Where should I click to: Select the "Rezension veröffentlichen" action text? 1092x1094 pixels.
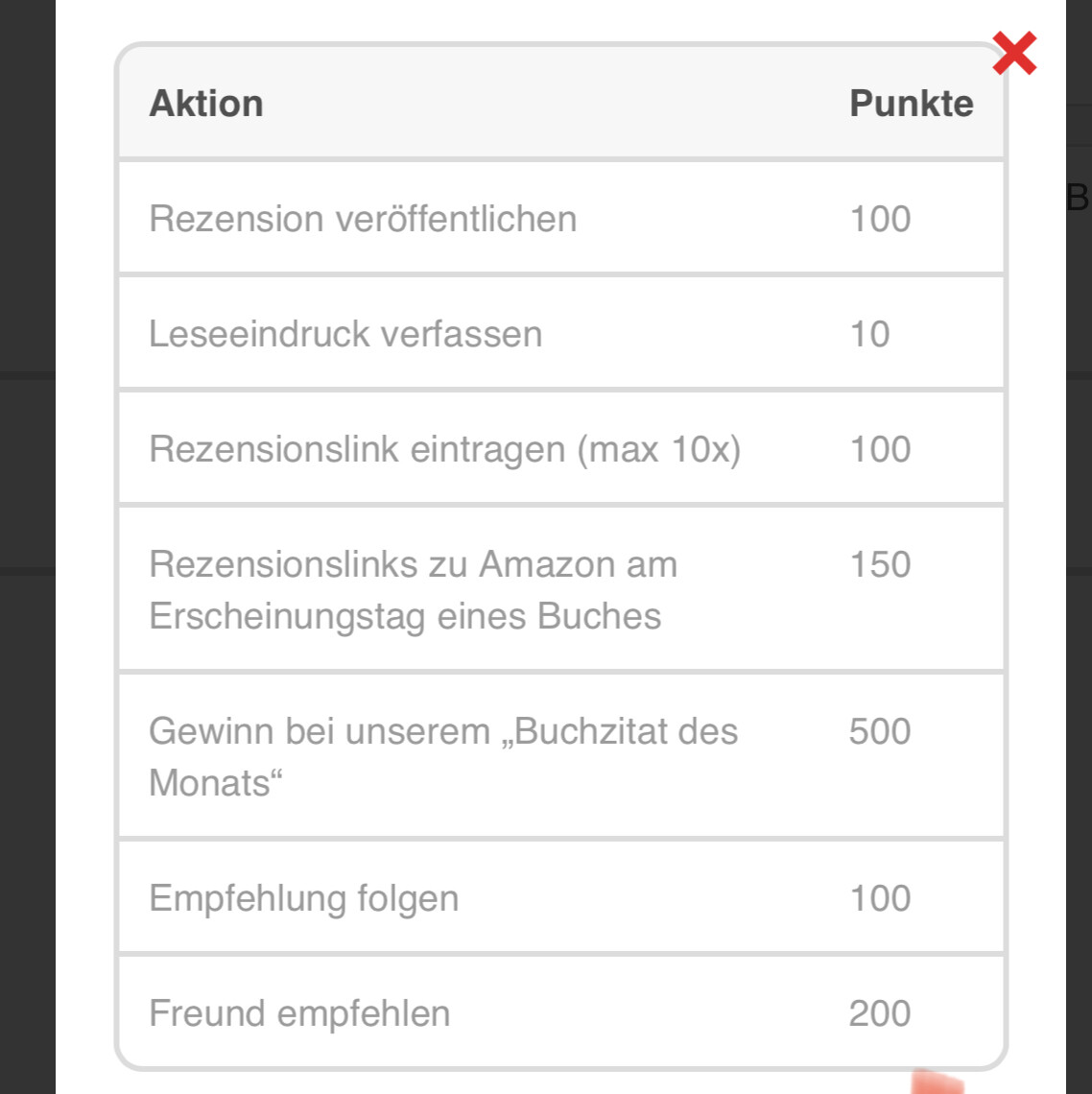pyautogui.click(x=363, y=219)
